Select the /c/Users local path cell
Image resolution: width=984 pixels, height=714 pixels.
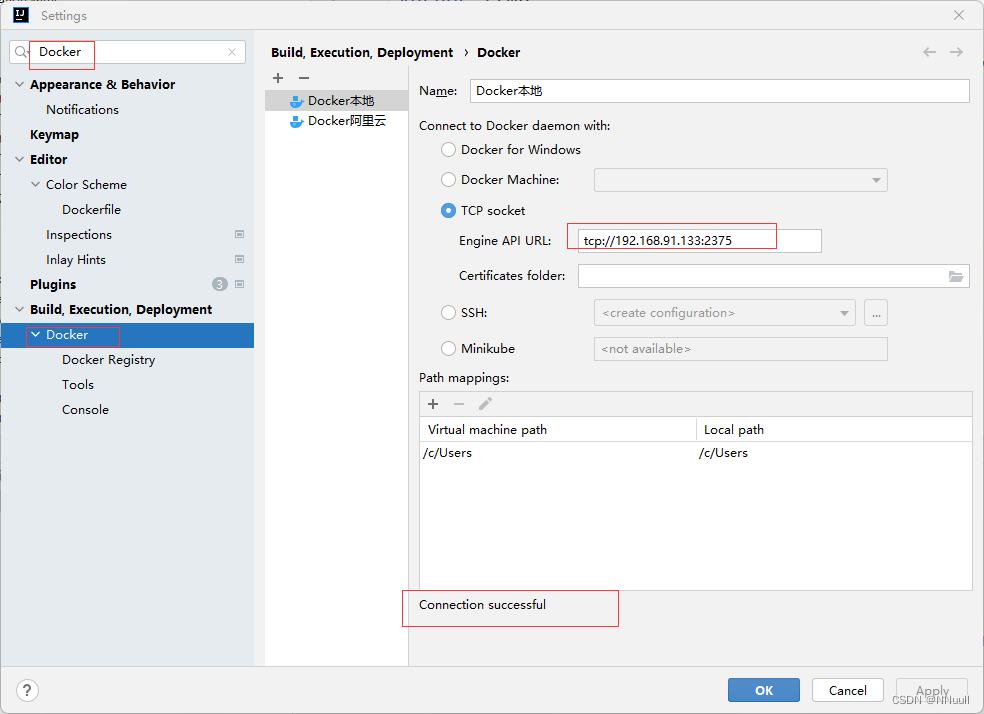(x=834, y=453)
